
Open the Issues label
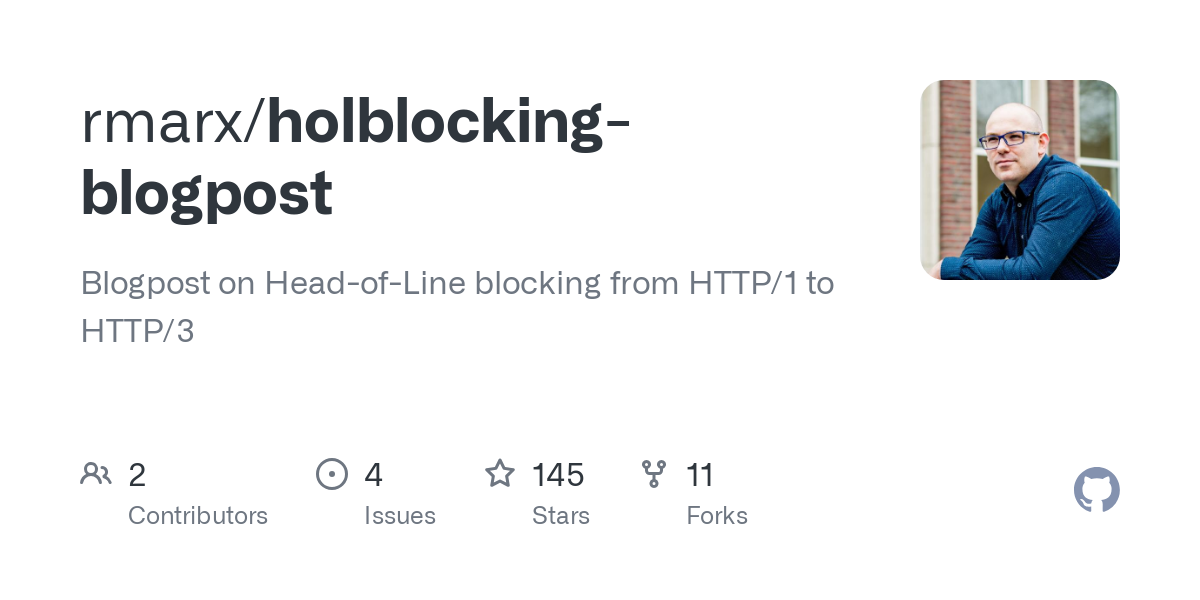(x=400, y=516)
